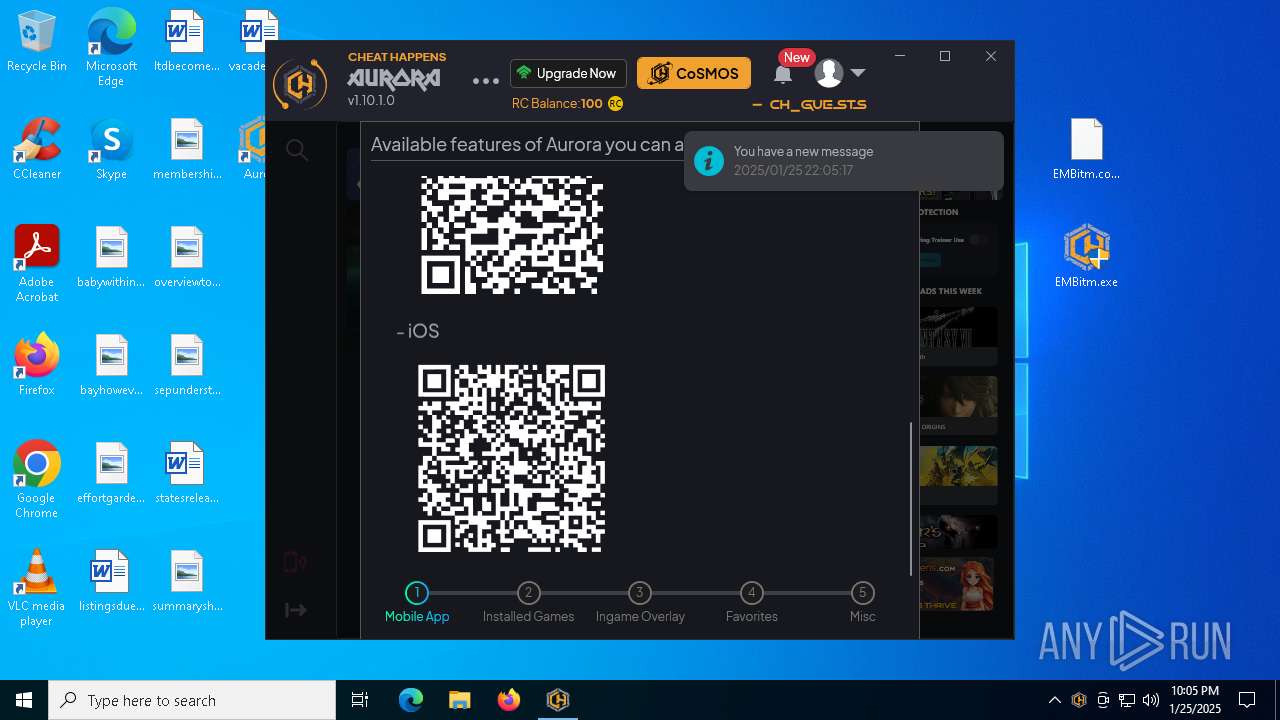Open the anime girl game thumbnail
1280x720 pixels.
tap(958, 584)
